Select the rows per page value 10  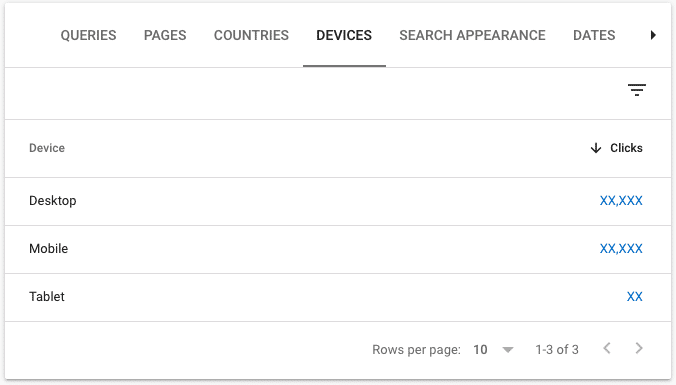[x=480, y=350]
